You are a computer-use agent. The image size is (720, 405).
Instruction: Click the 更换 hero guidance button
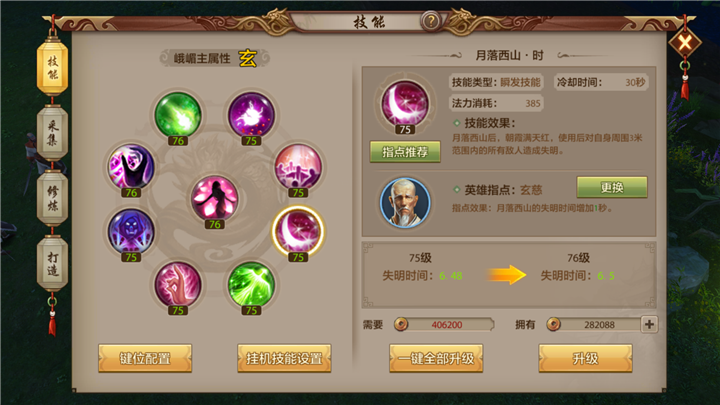(612, 187)
